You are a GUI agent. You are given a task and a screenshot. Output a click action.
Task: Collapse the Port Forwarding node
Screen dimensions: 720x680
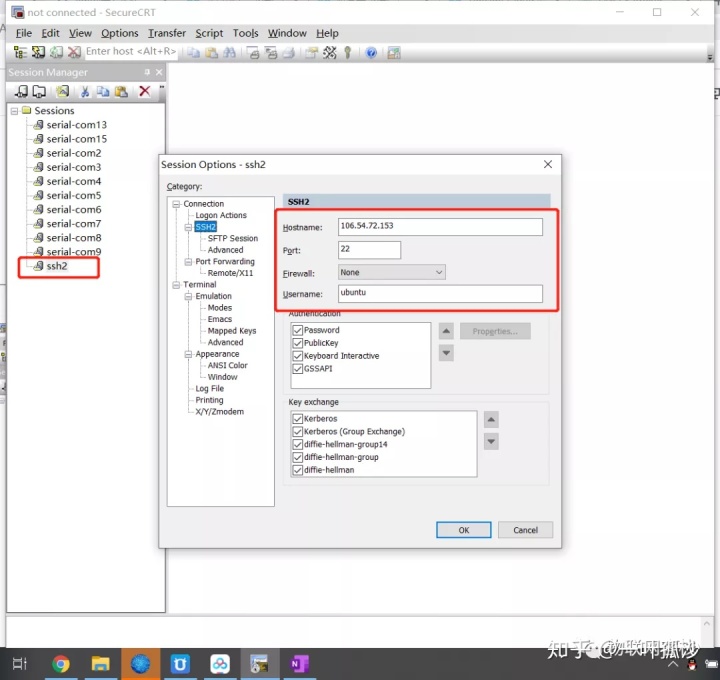pos(188,262)
